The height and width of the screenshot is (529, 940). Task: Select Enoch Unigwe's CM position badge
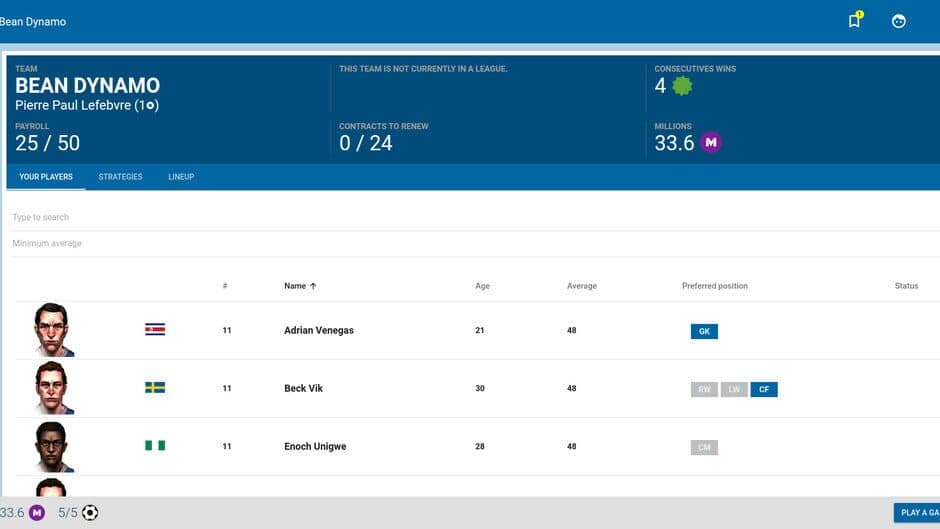(704, 447)
